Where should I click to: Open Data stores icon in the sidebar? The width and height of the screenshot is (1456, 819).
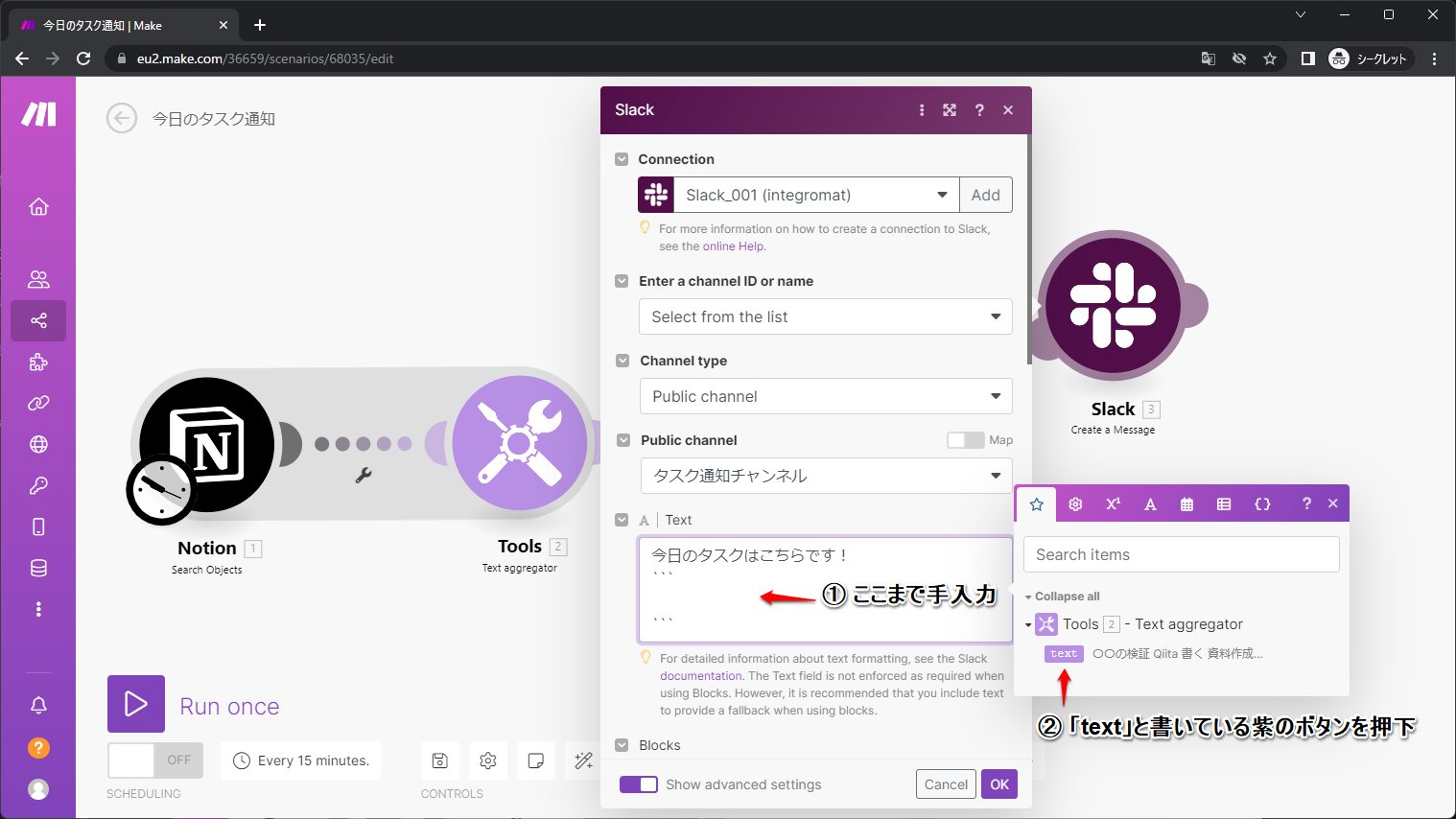click(38, 568)
